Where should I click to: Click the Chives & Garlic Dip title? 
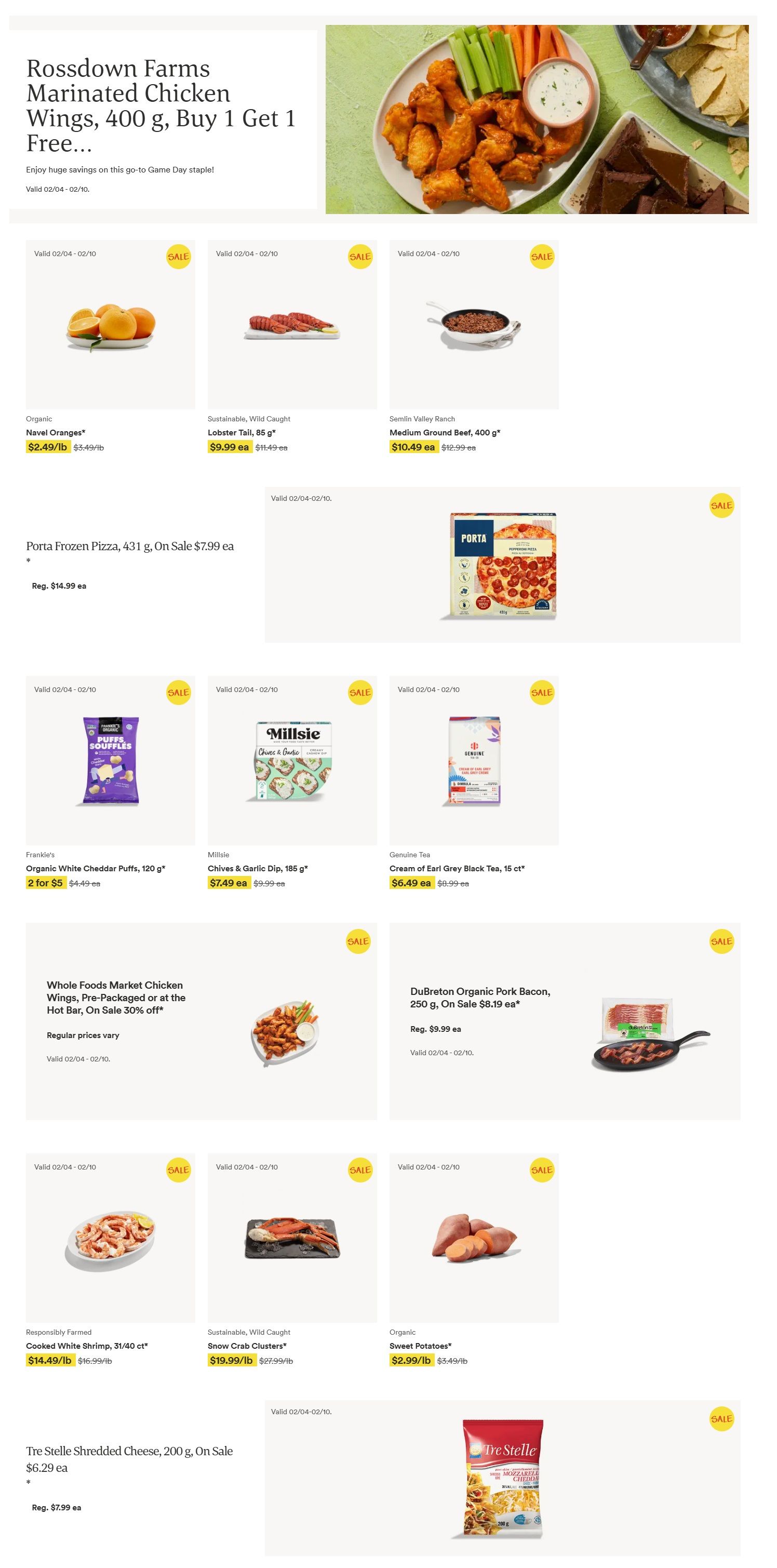click(x=258, y=869)
